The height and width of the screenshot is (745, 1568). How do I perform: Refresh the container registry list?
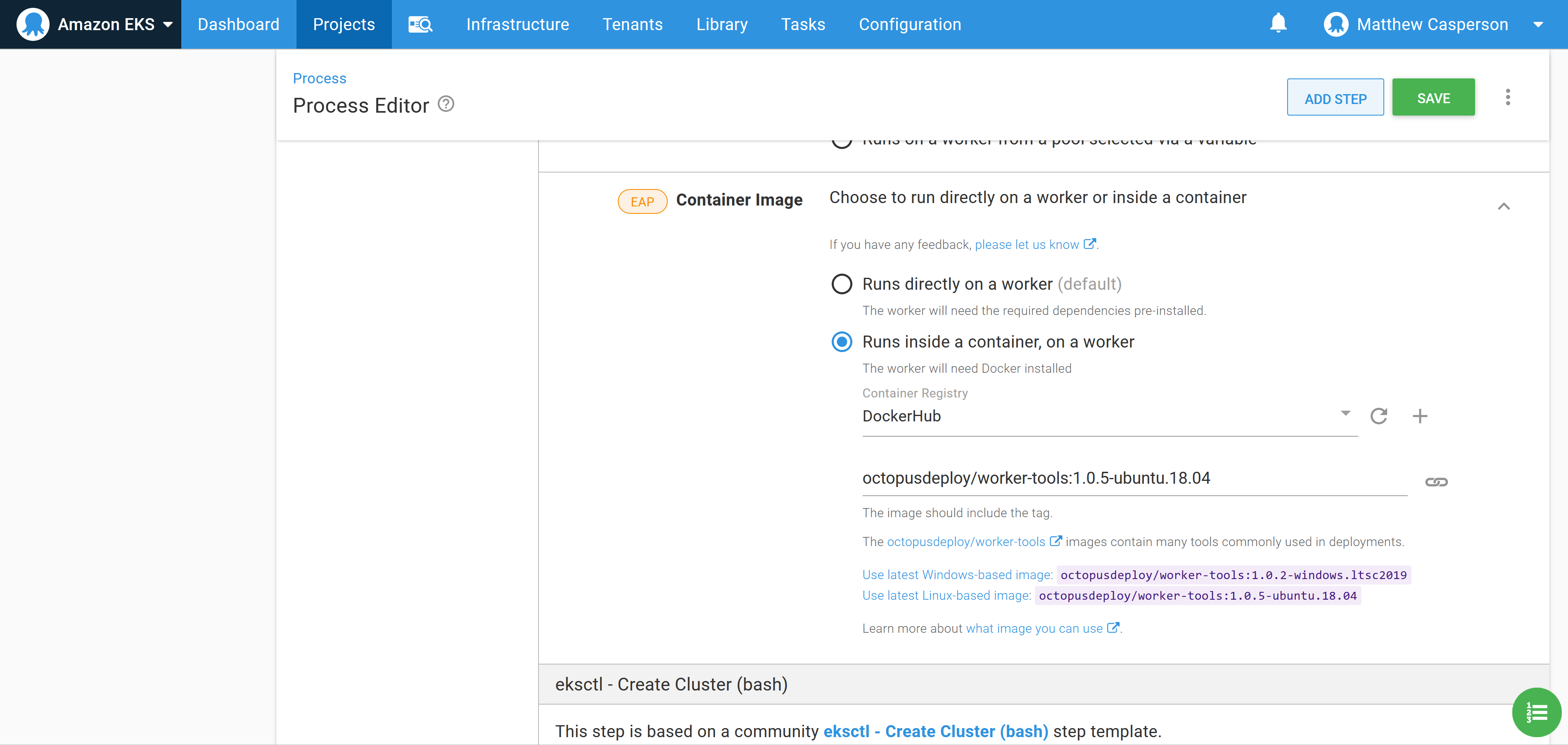1379,416
